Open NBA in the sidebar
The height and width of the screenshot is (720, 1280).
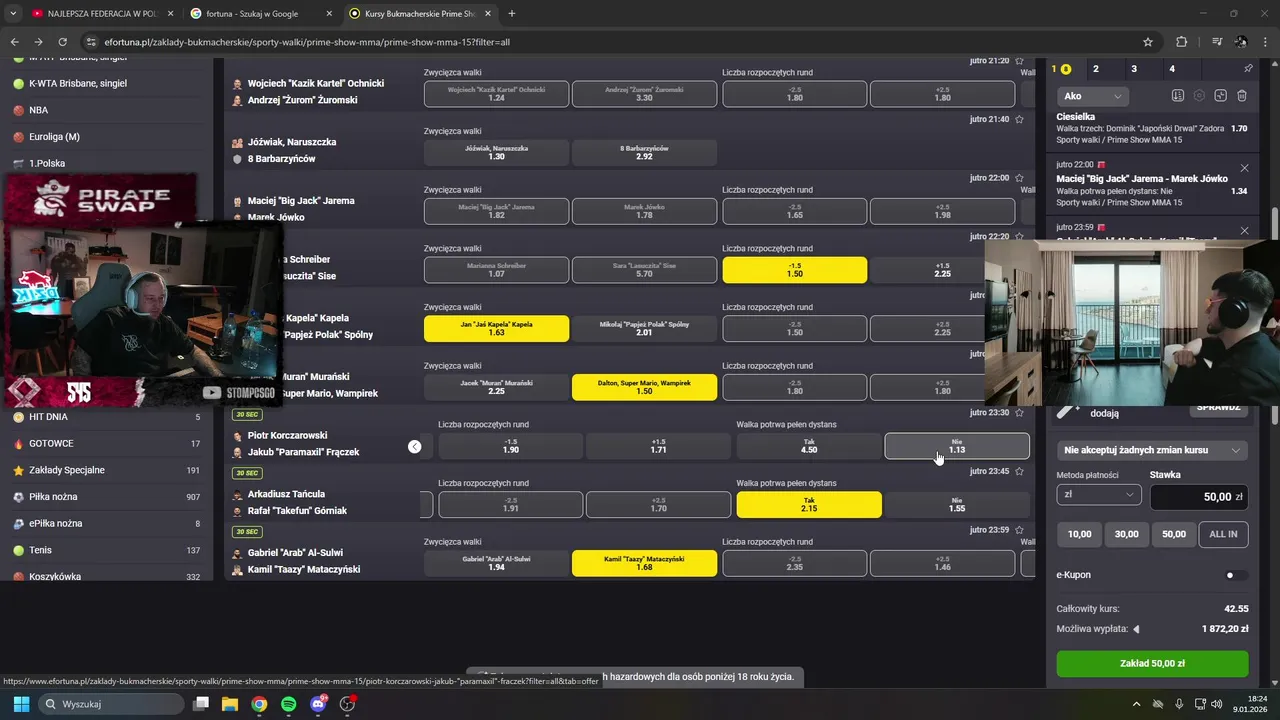pyautogui.click(x=38, y=110)
